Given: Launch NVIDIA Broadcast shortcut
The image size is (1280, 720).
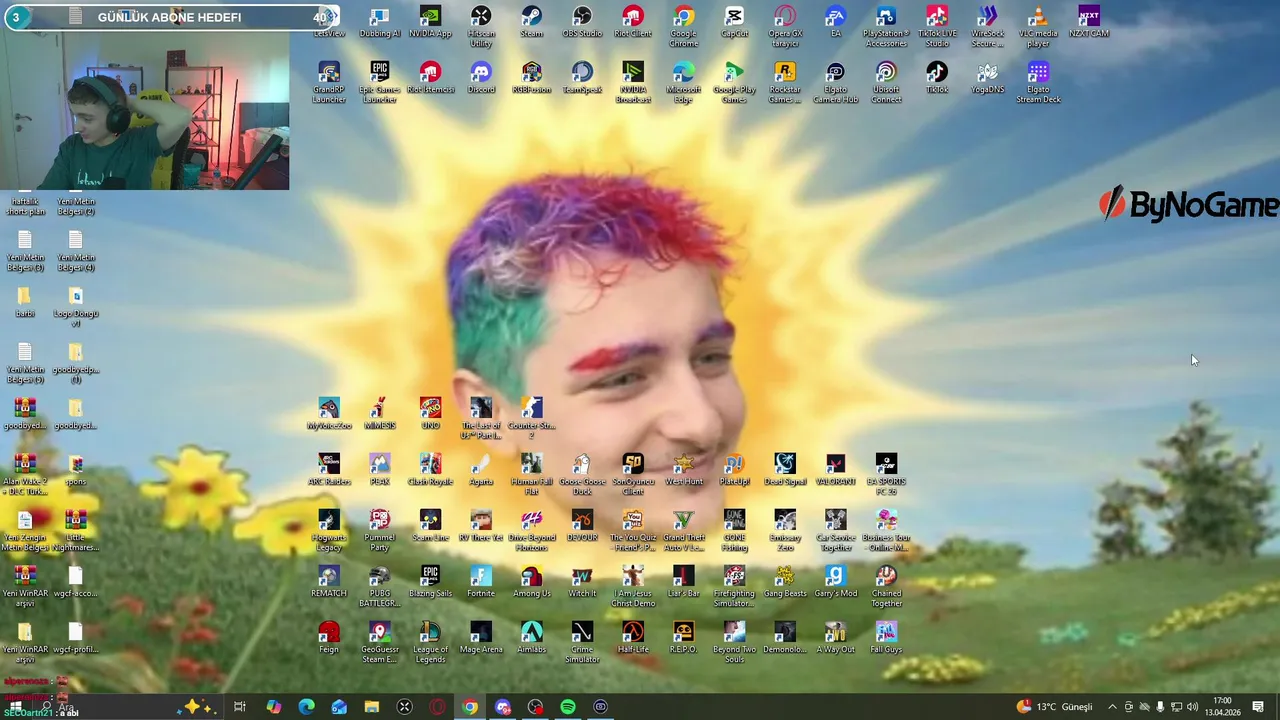Looking at the screenshot, I should (x=633, y=83).
